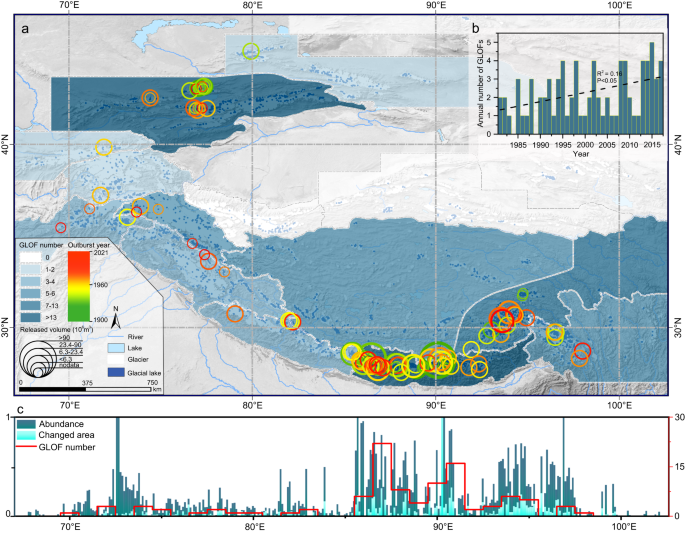This screenshot has height=533, width=685.
Task: Click the 'P<0.05' annotation
Action: [x=606, y=80]
